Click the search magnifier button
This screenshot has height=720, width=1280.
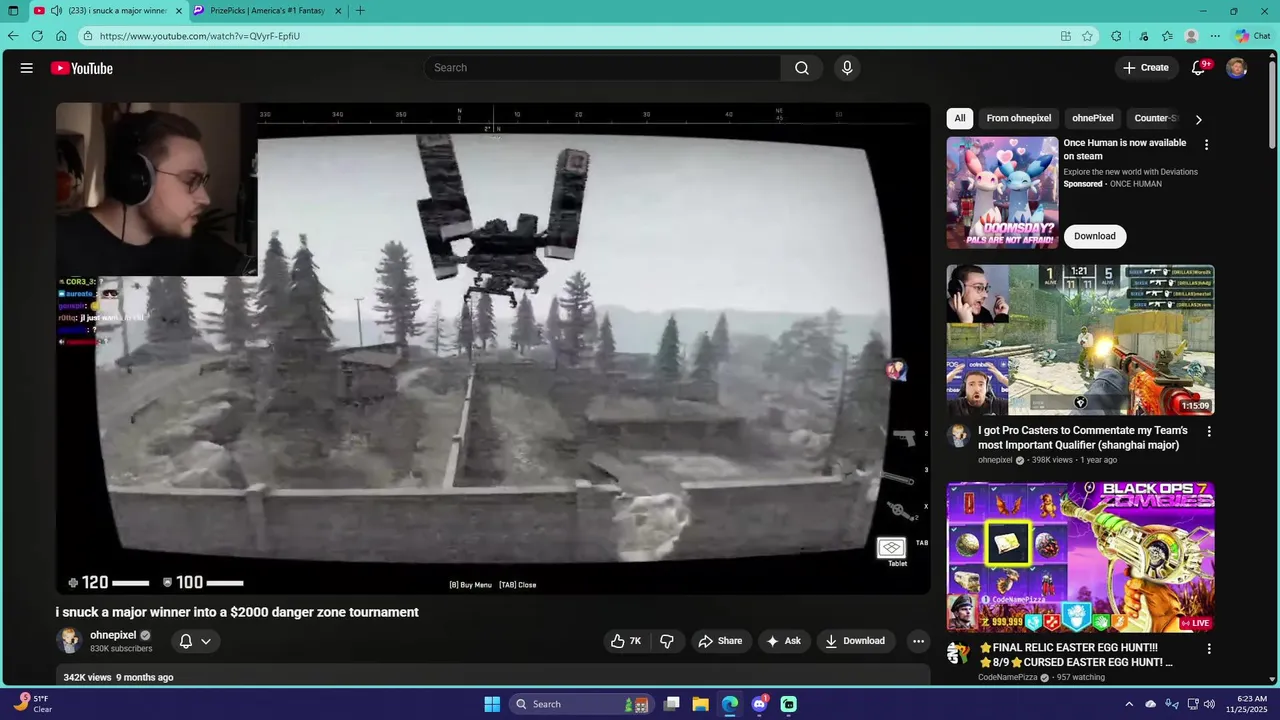coord(802,68)
